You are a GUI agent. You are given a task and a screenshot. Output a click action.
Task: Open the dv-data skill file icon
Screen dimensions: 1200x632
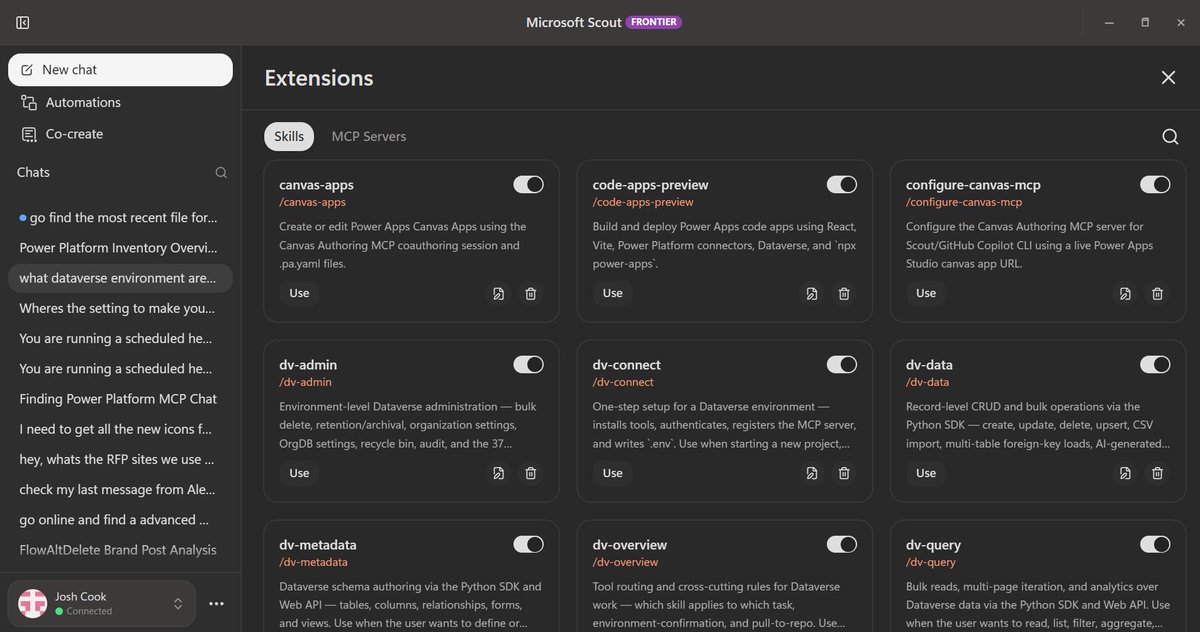pyautogui.click(x=1125, y=473)
